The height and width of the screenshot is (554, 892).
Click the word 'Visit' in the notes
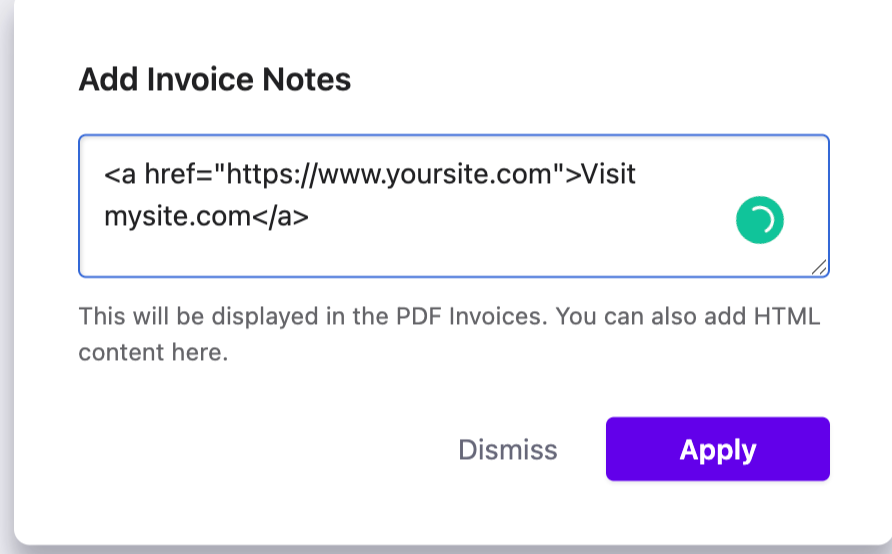point(608,173)
